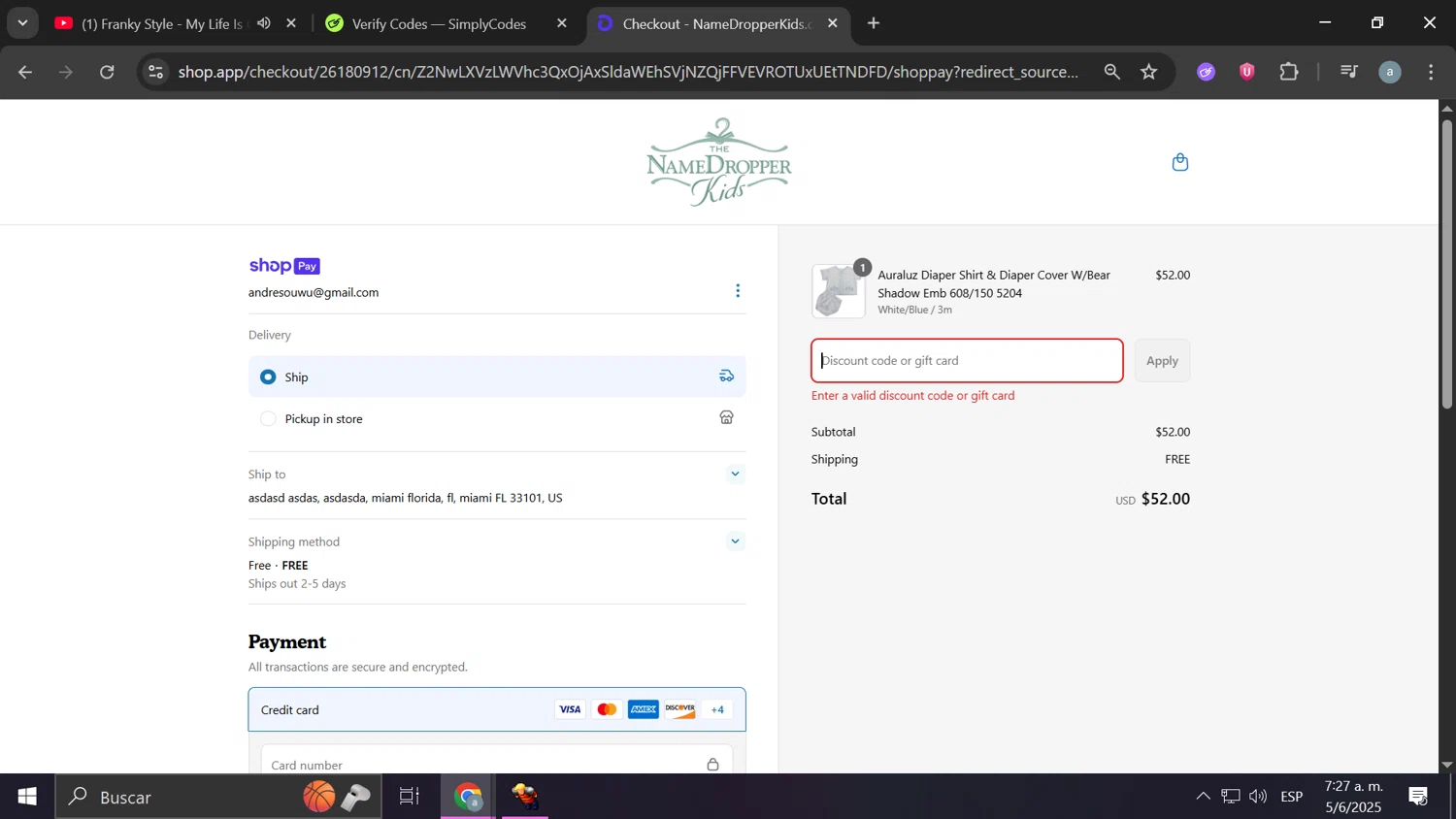The image size is (1456, 819).
Task: Click the page vertical scrollbar
Action: point(1447,263)
